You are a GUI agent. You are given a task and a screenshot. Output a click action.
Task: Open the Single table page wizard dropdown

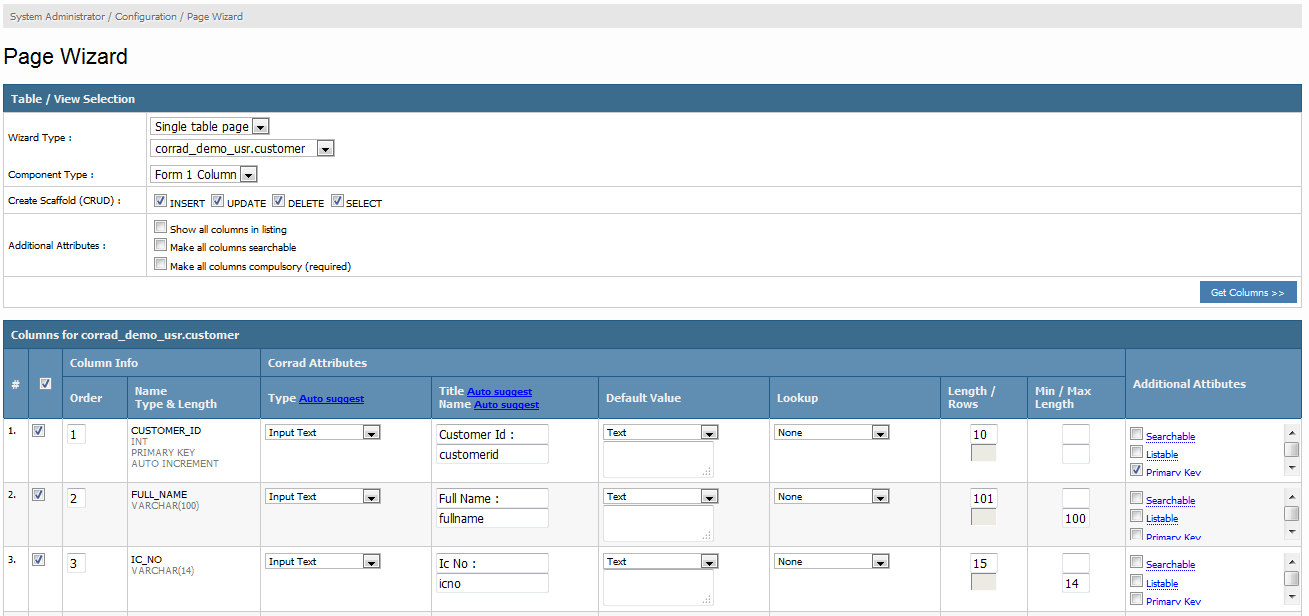pyautogui.click(x=210, y=127)
